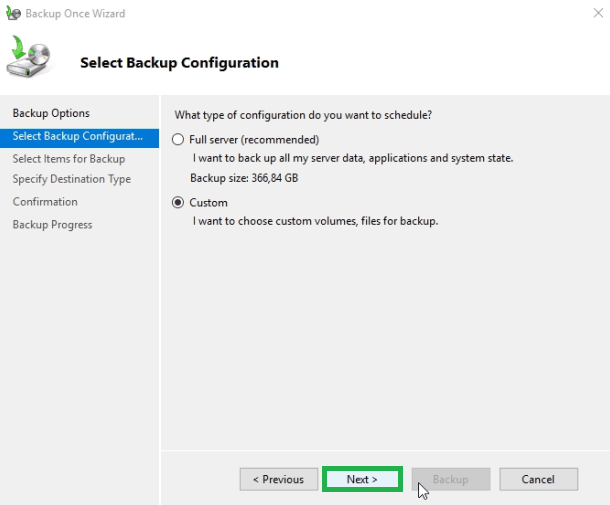Image resolution: width=610 pixels, height=505 pixels.
Task: Click the Backup size: 366,84 GB text
Action: (244, 178)
